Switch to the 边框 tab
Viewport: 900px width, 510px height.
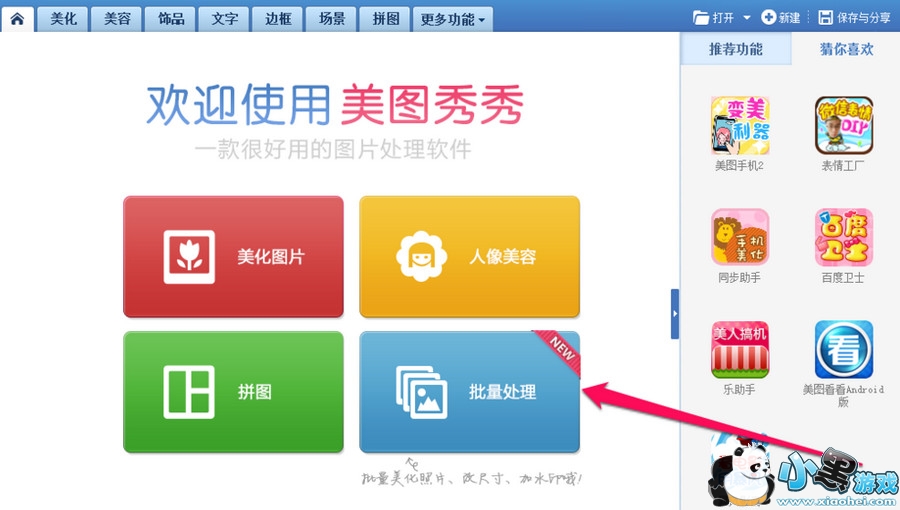click(278, 19)
